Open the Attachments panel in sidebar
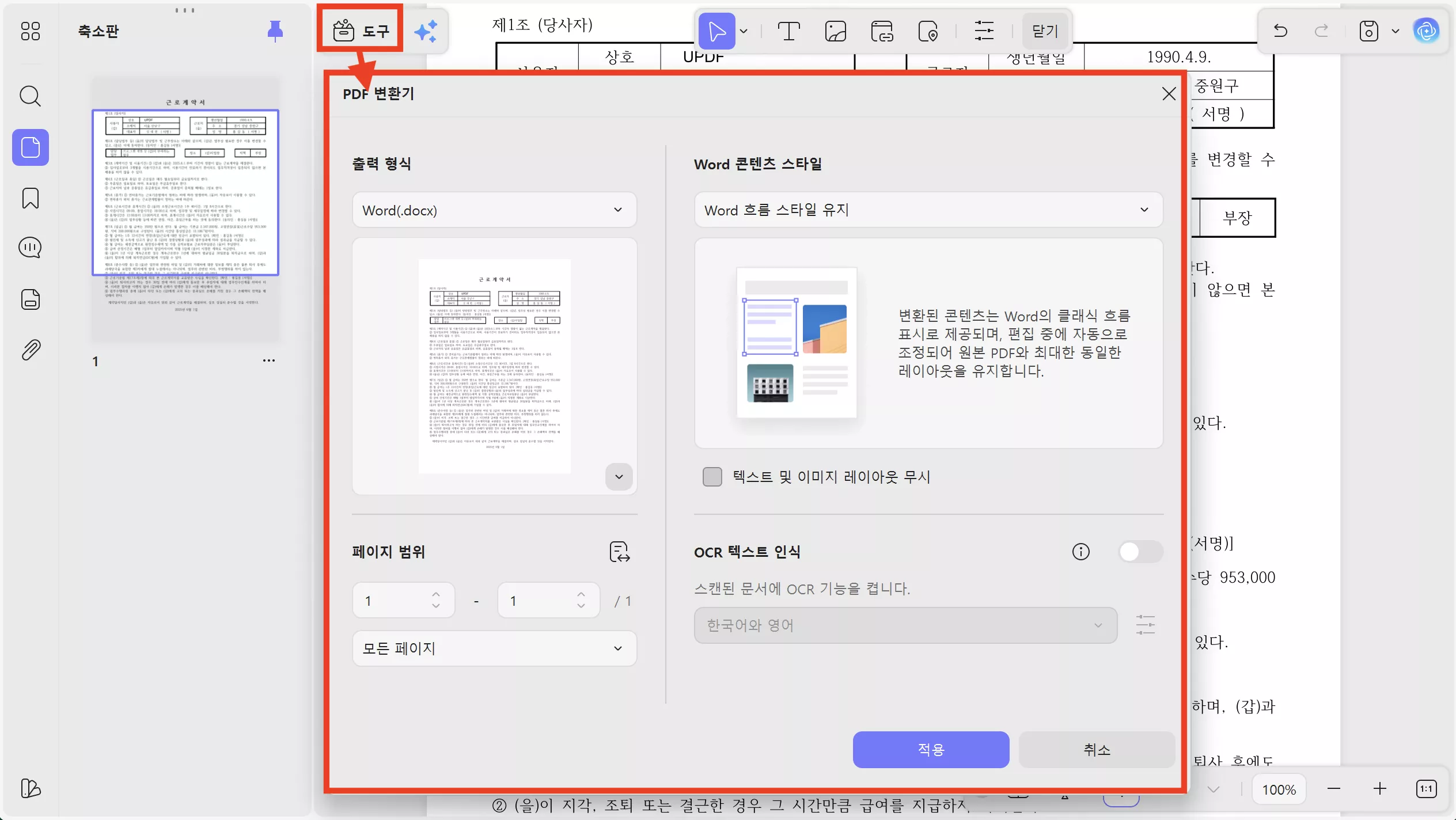This screenshot has width=1456, height=820. [30, 350]
